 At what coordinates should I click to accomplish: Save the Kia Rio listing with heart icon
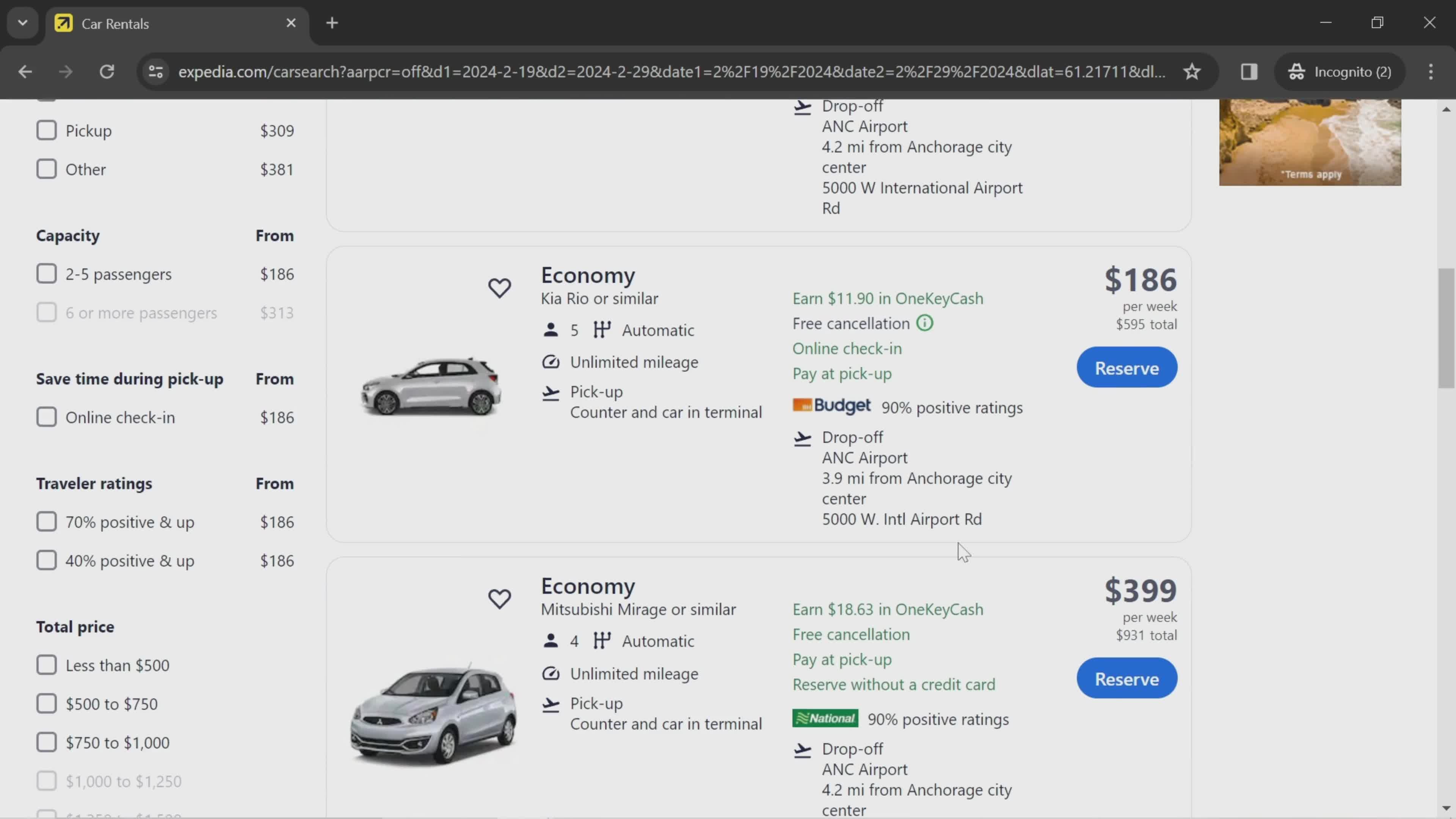tap(499, 288)
